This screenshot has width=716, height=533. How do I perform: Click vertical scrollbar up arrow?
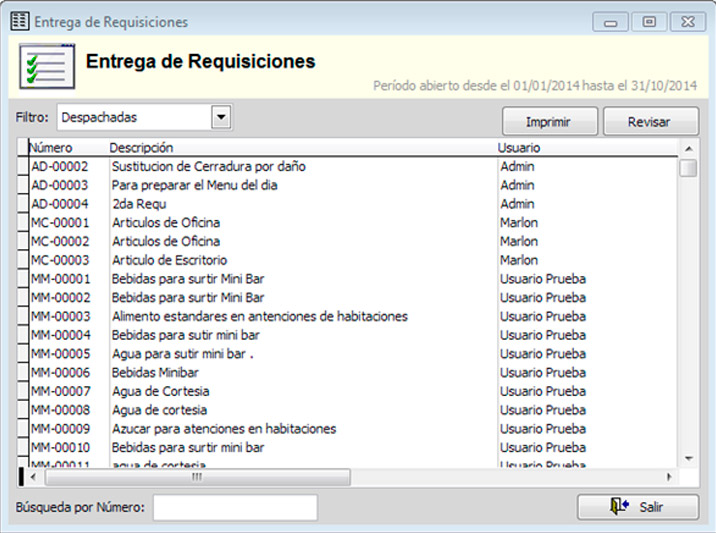(688, 148)
